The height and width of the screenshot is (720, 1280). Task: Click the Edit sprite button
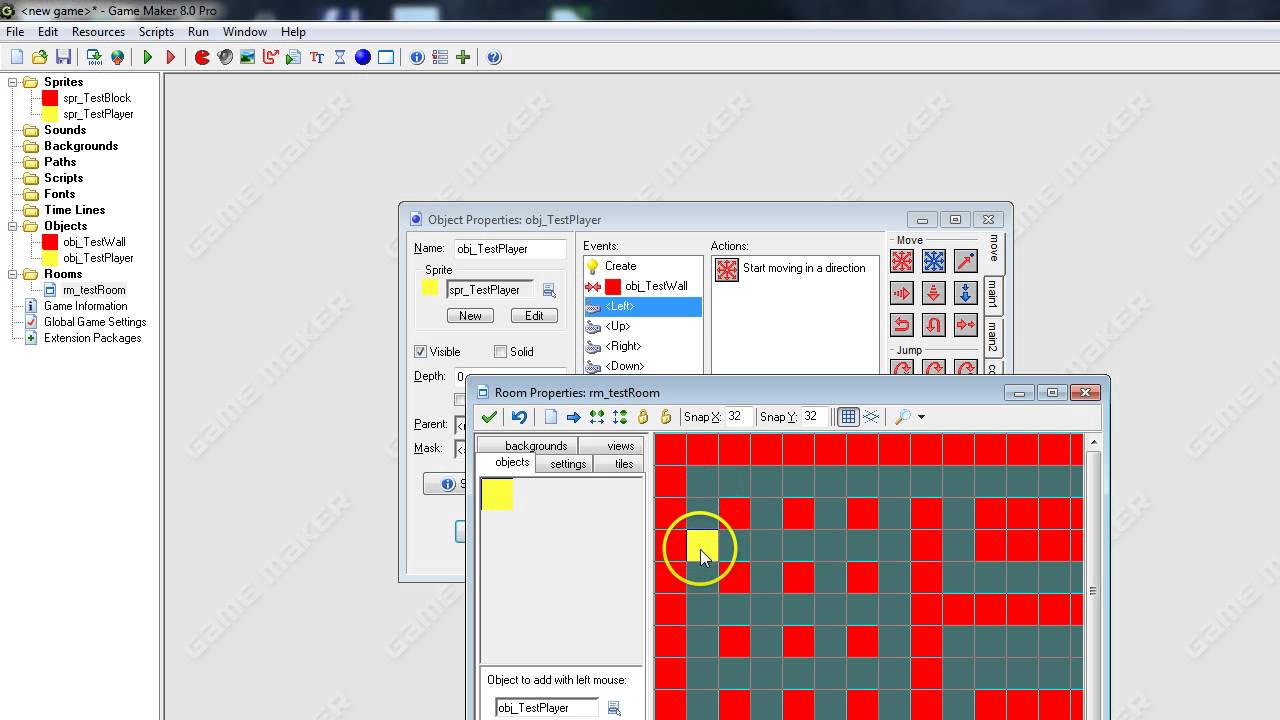click(x=534, y=315)
